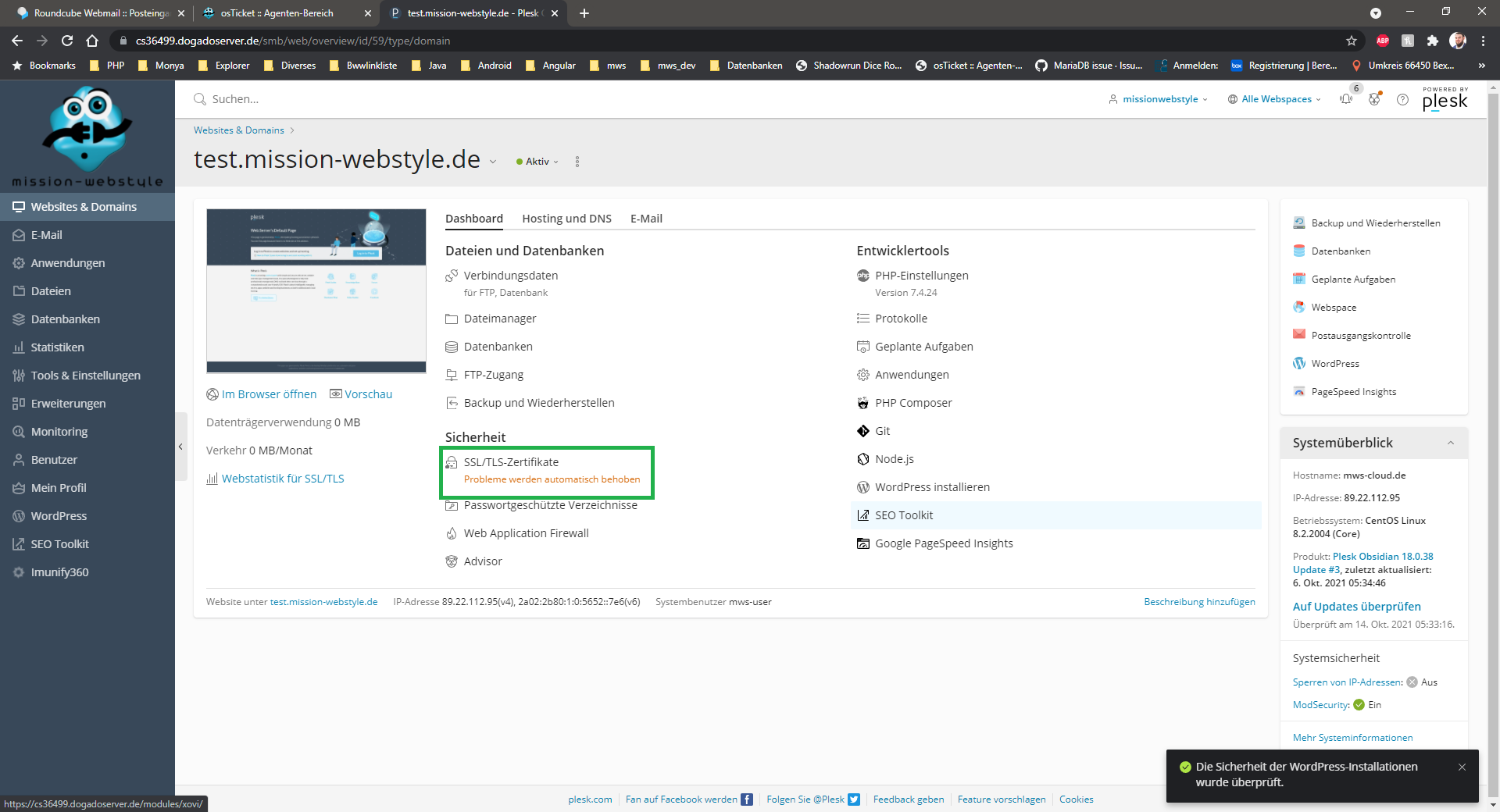Open the Alle Webspaces dropdown
Screen dimensions: 1500x812
pyautogui.click(x=1275, y=99)
